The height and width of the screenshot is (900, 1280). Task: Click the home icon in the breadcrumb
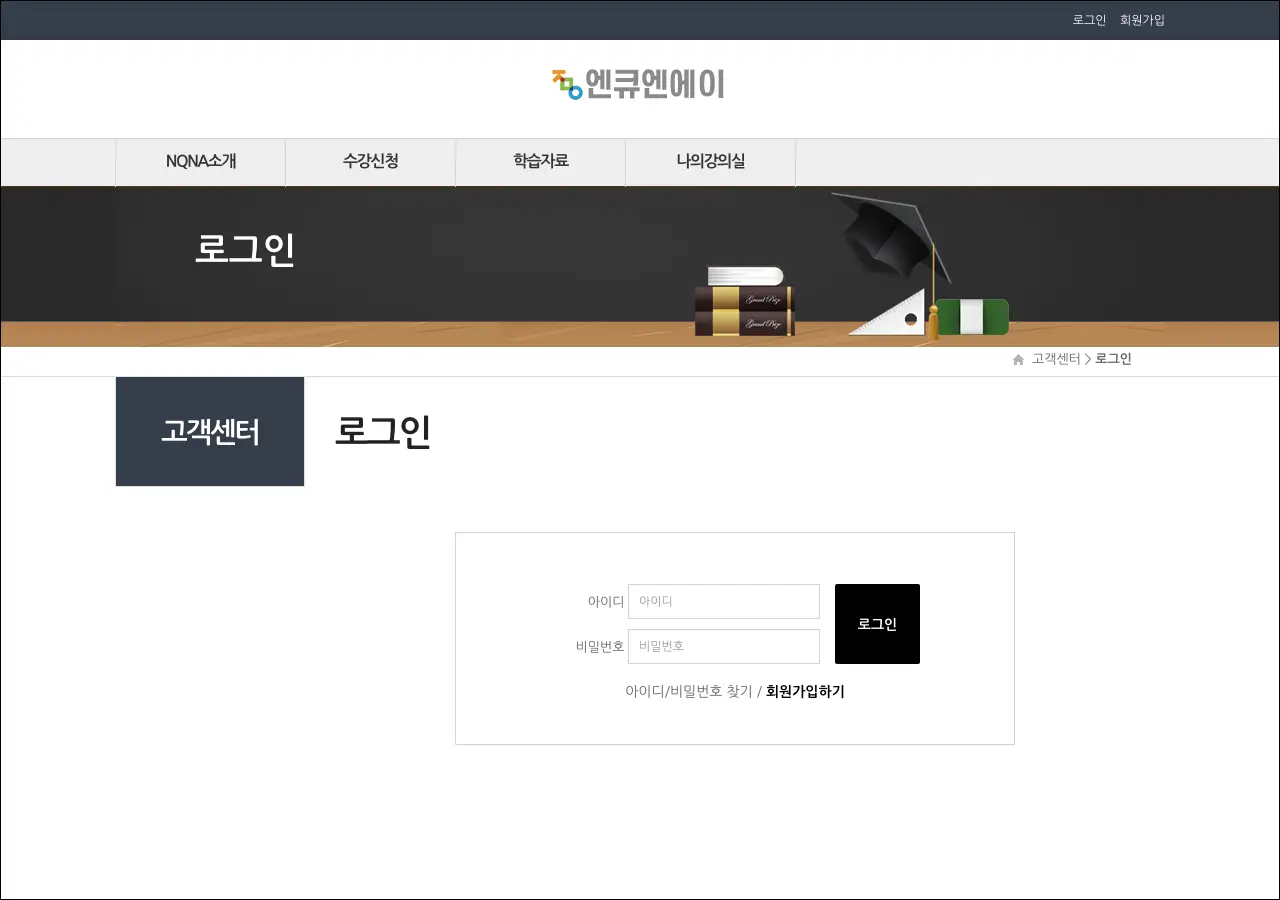click(x=1018, y=360)
